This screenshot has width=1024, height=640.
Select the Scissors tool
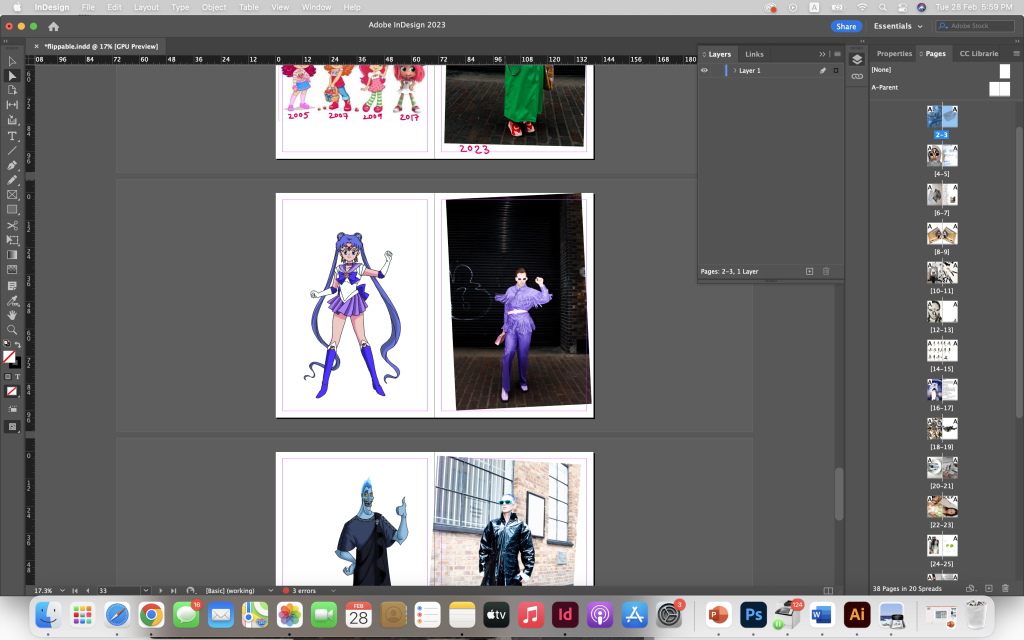(12, 225)
